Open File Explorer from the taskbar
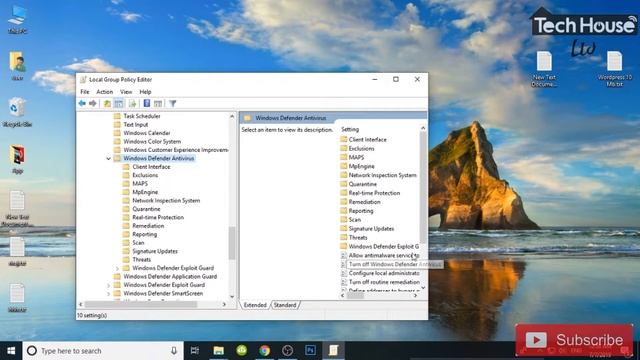Screen dimensions: 640x360 pyautogui.click(x=218, y=350)
